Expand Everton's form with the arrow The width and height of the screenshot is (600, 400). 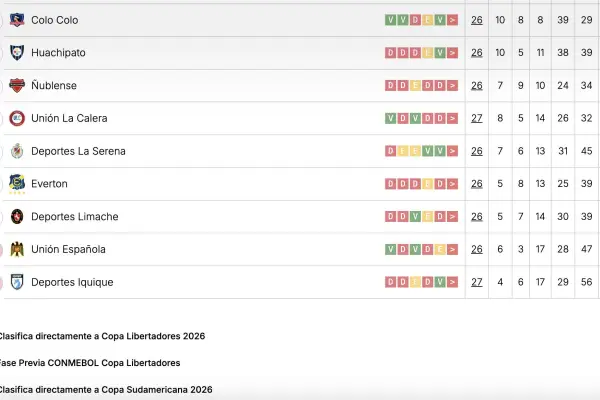(452, 184)
